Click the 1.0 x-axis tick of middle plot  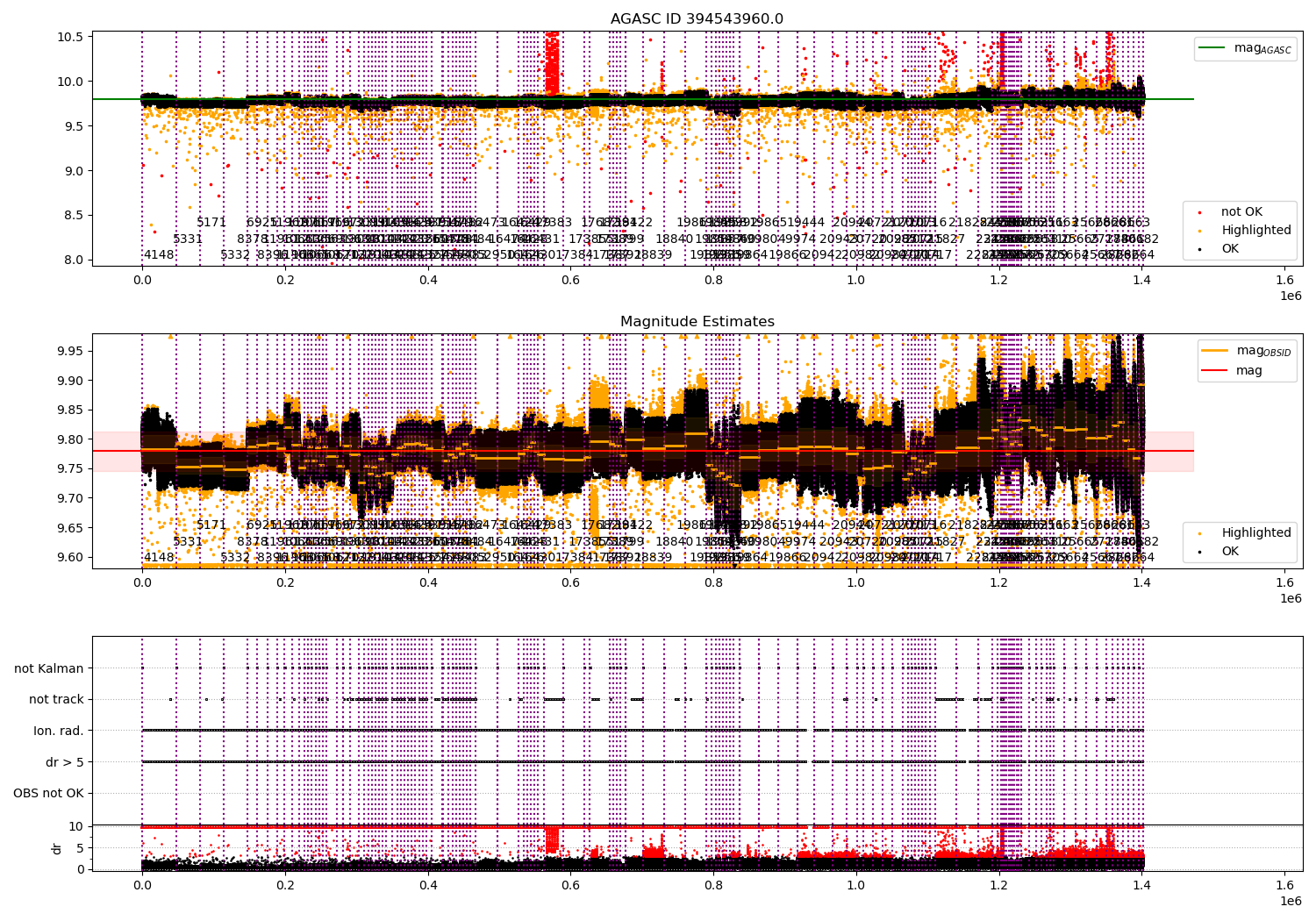(x=856, y=582)
